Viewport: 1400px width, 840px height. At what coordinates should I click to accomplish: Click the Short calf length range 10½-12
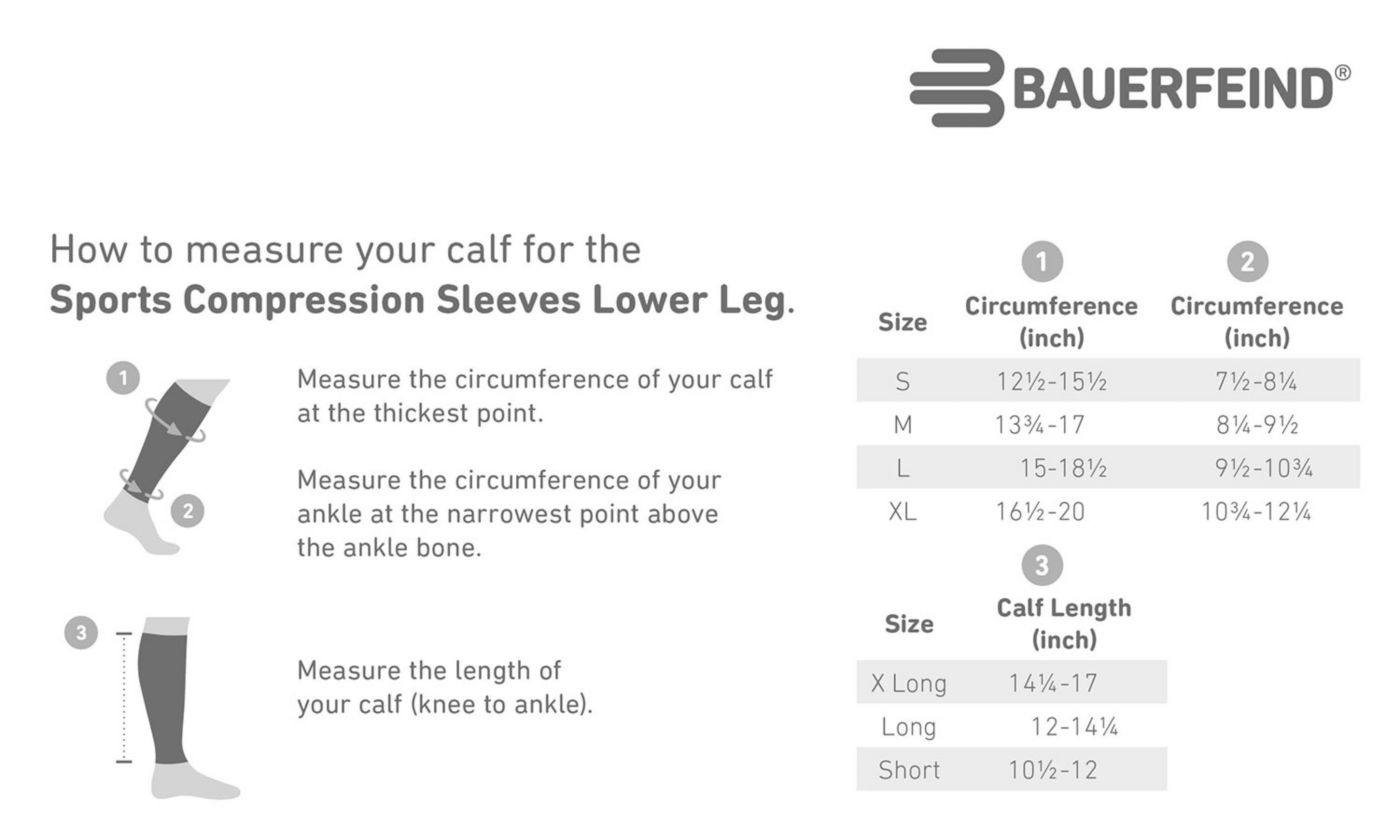[x=1053, y=770]
